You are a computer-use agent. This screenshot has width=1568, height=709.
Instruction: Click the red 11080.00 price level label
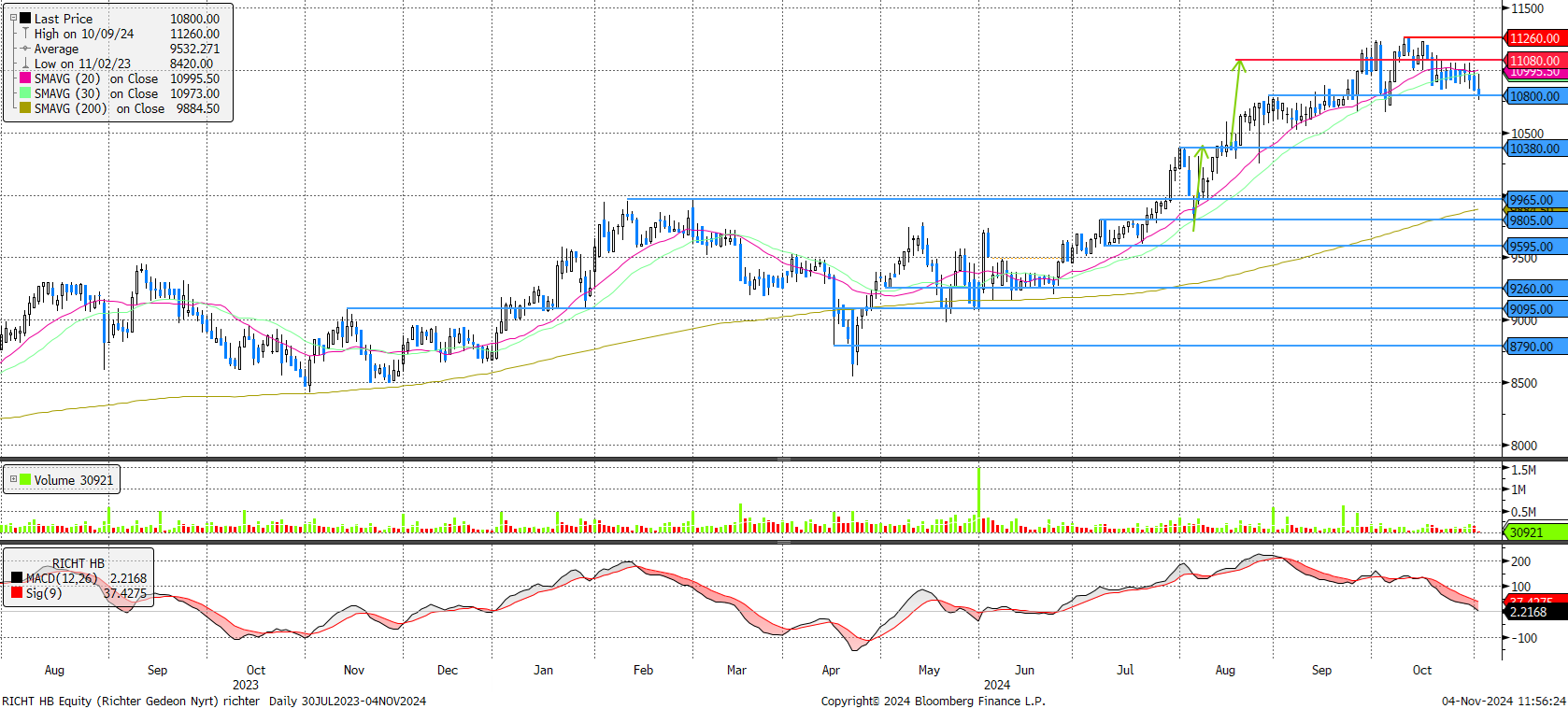coord(1534,61)
